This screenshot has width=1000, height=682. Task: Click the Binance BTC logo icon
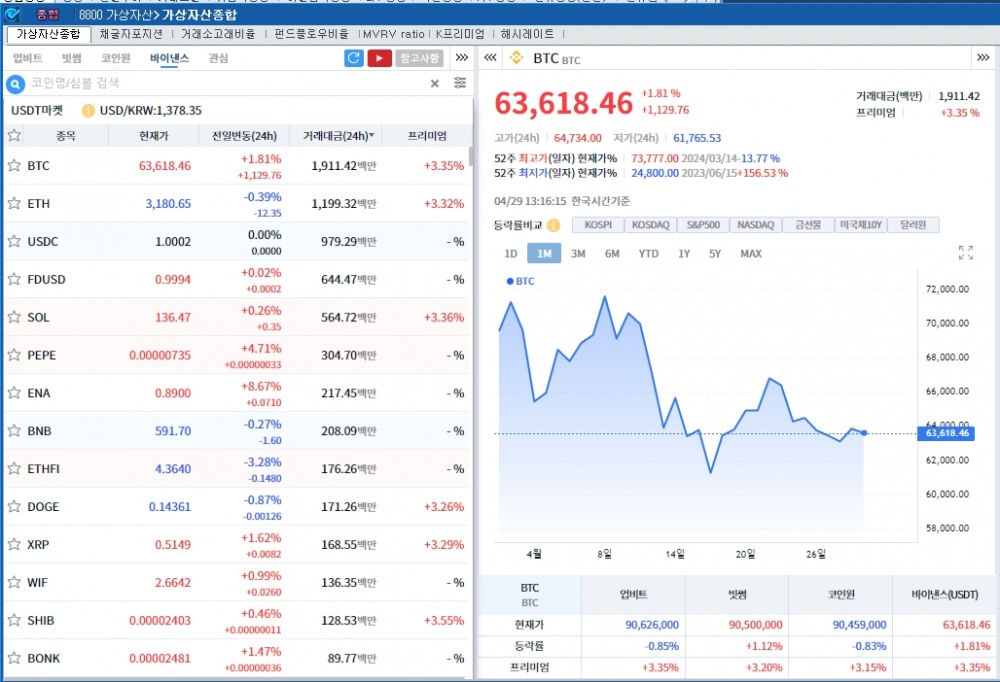click(x=518, y=58)
